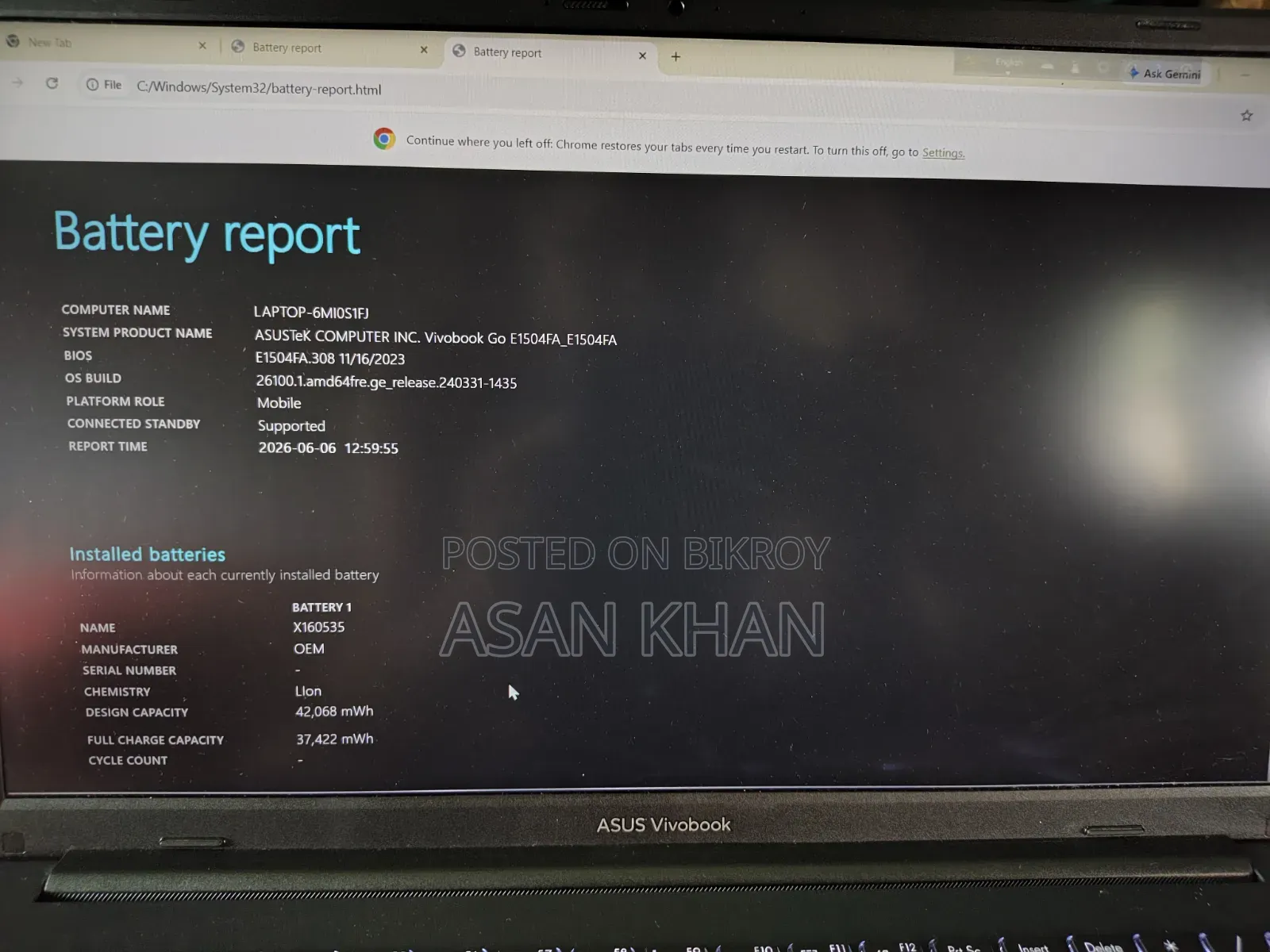1270x952 pixels.
Task: Click the large "Battery report" page heading
Action: point(207,234)
